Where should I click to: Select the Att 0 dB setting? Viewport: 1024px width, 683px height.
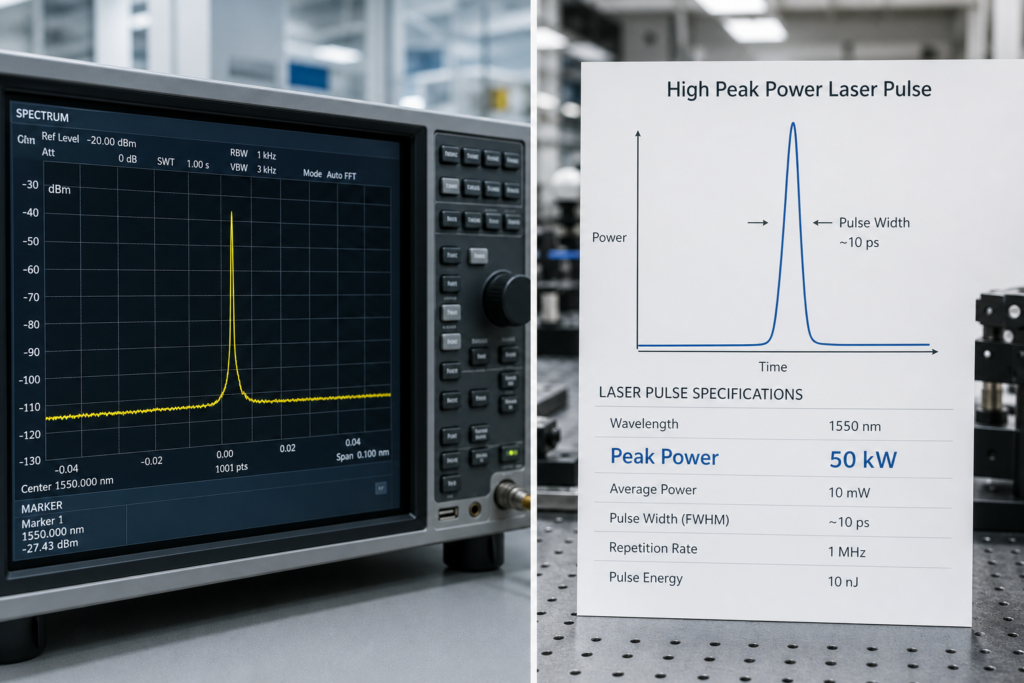pos(89,155)
